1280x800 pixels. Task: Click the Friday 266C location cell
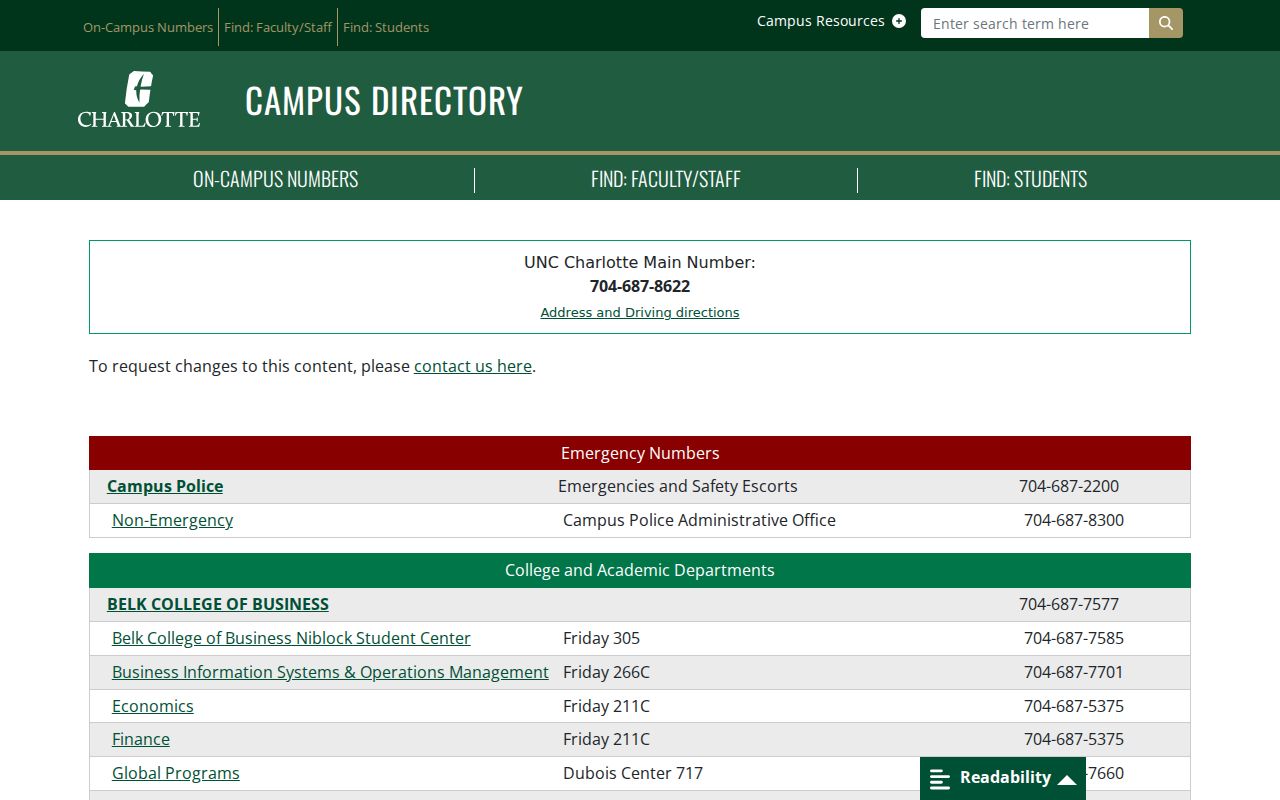[606, 672]
